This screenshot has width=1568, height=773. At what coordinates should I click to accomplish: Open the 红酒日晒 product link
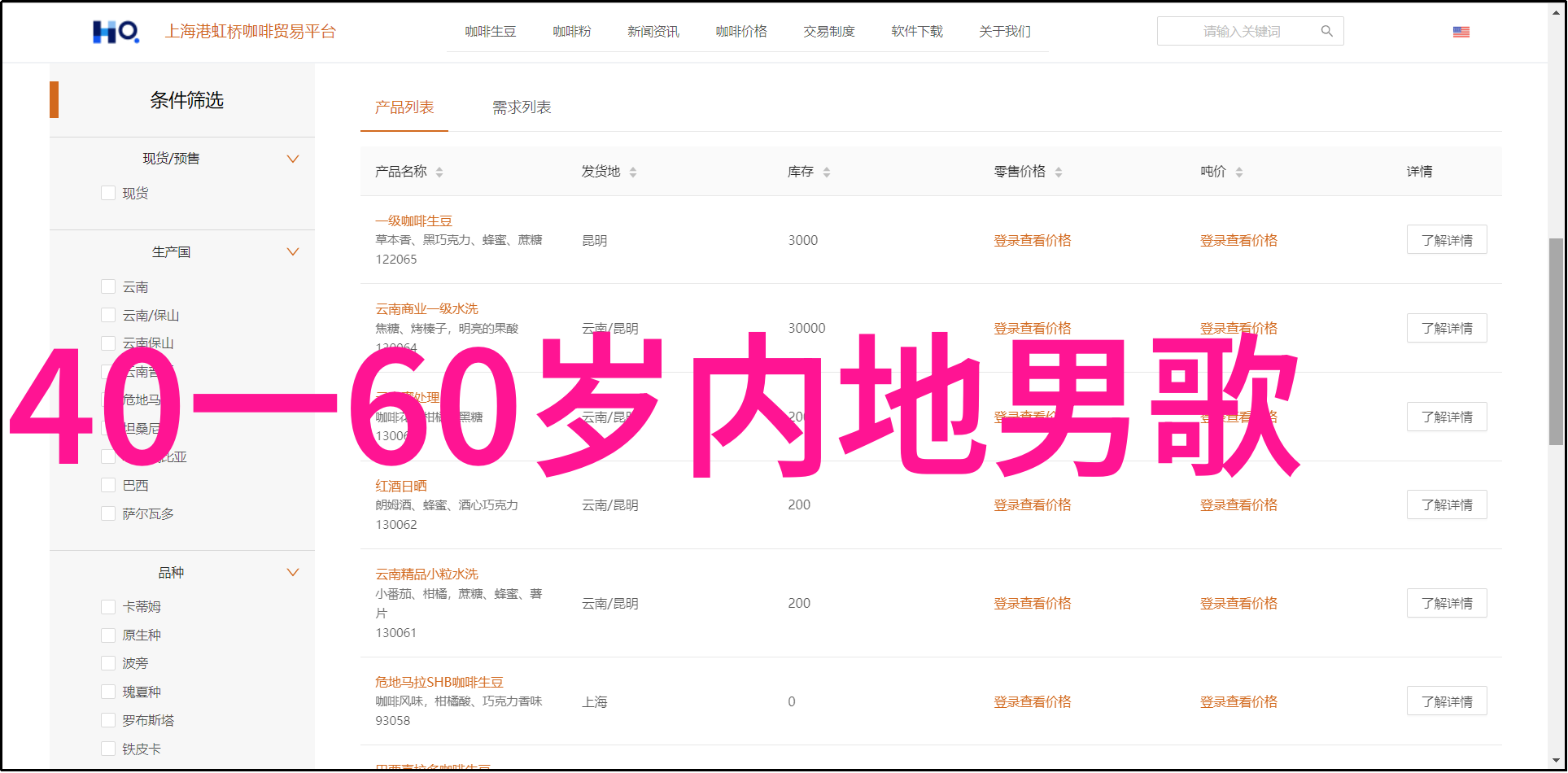pyautogui.click(x=400, y=486)
